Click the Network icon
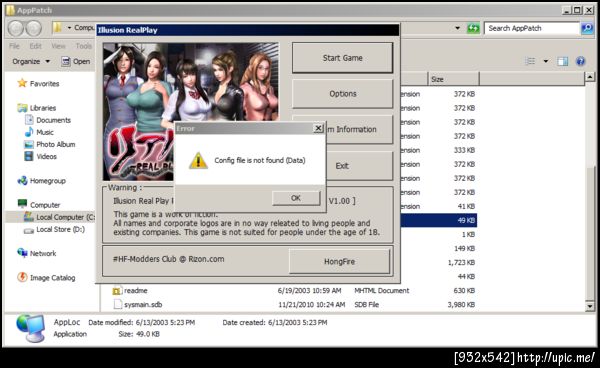 click(22, 252)
